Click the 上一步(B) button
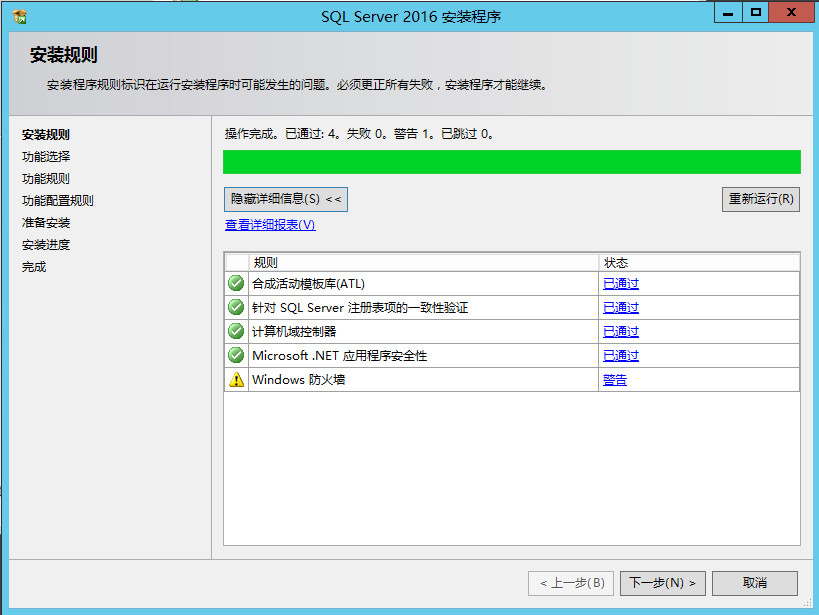Screen dimensions: 819x615 (x=573, y=583)
